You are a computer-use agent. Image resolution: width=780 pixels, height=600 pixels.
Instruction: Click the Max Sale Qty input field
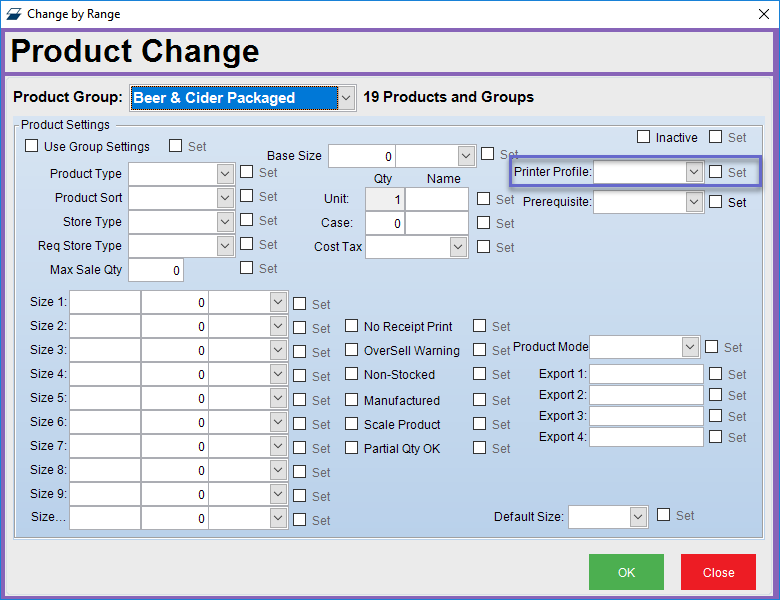[156, 270]
